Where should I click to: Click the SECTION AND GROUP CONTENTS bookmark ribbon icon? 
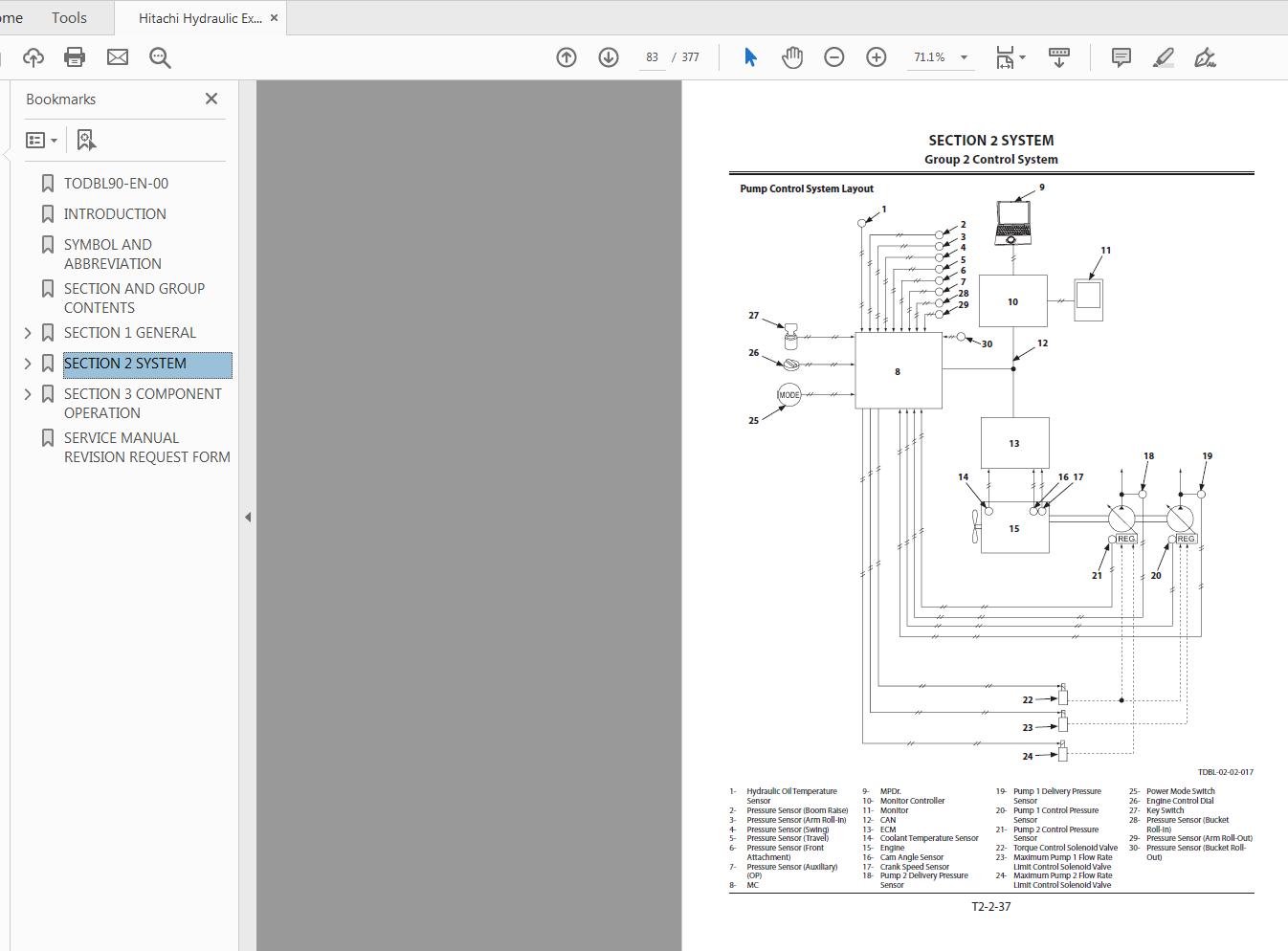click(x=48, y=289)
